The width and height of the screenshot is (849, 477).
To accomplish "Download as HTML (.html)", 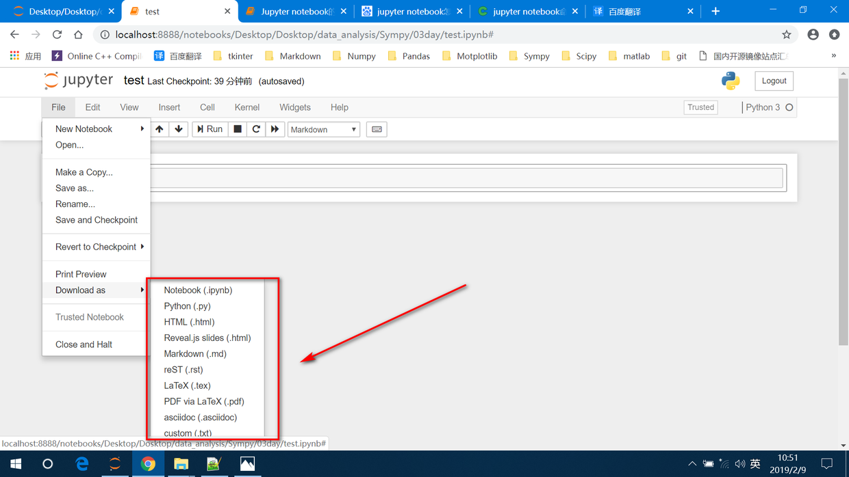I will pyautogui.click(x=207, y=322).
